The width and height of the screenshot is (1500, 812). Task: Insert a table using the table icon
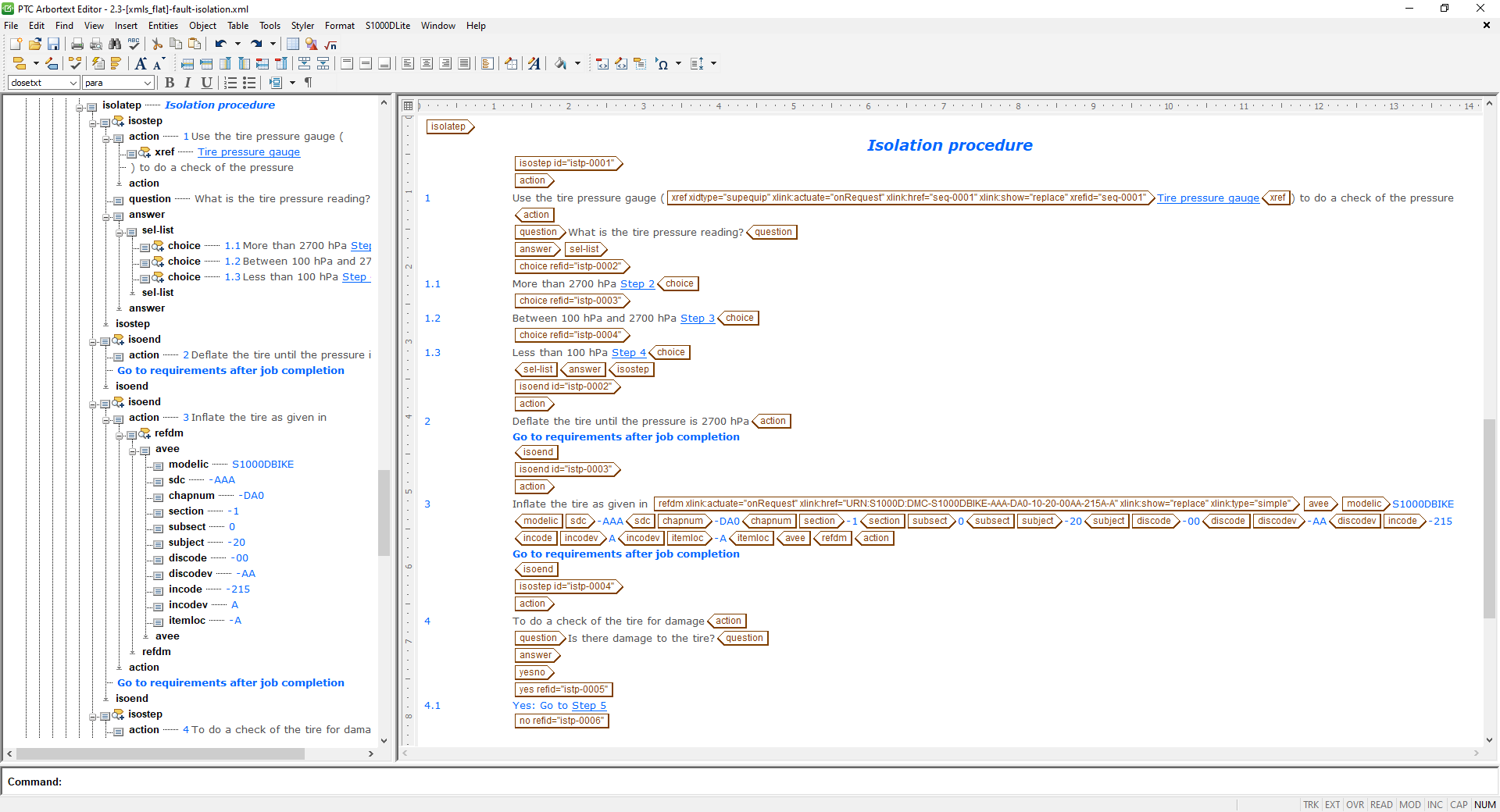pos(292,45)
